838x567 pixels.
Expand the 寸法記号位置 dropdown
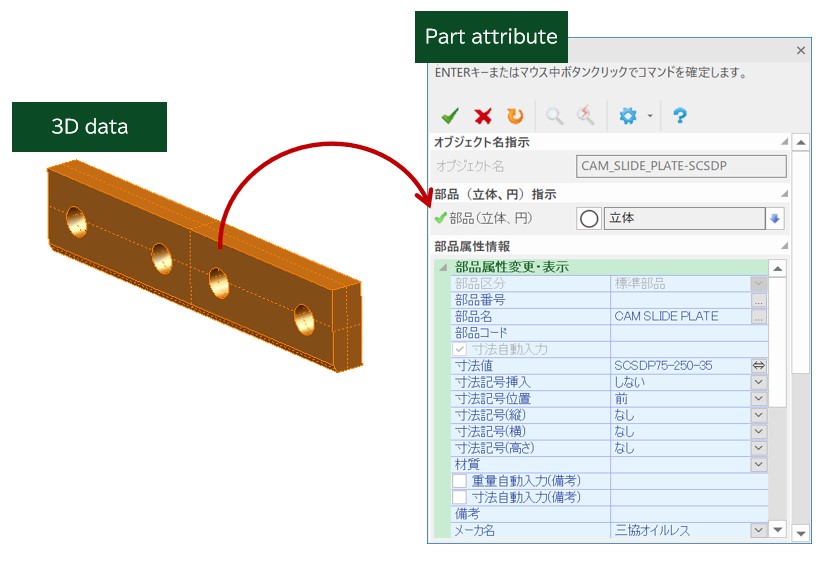tap(759, 398)
